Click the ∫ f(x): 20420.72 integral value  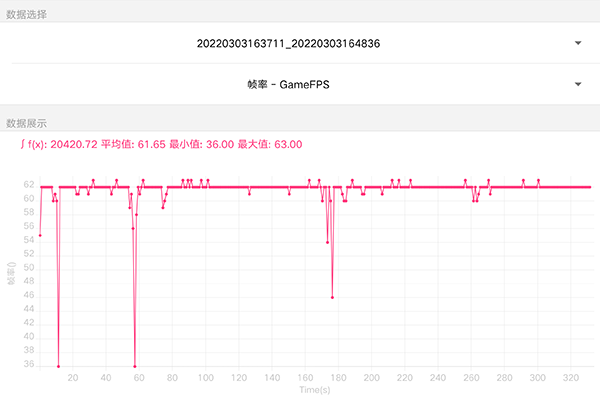click(x=59, y=145)
